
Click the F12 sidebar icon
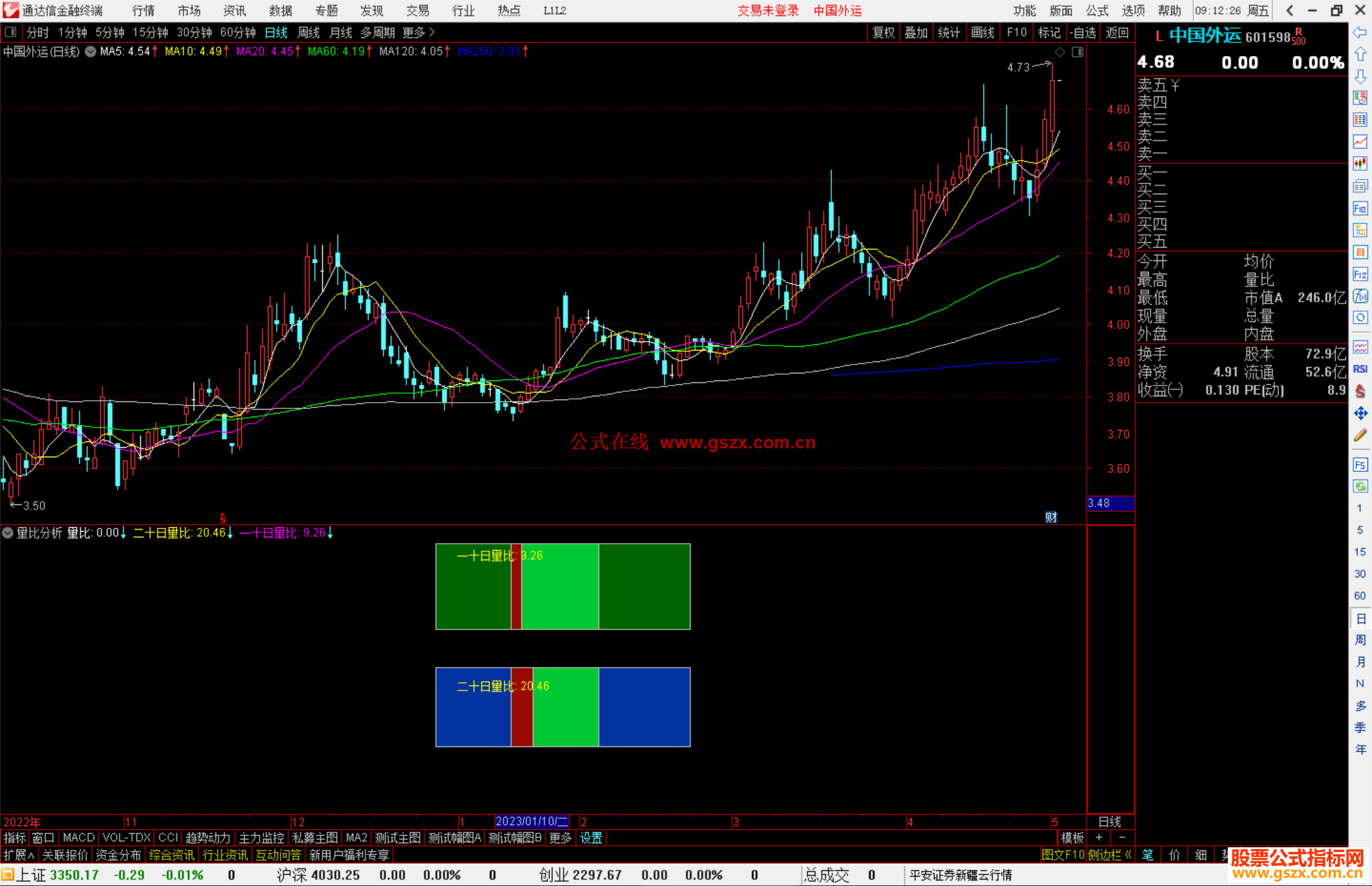click(1360, 274)
